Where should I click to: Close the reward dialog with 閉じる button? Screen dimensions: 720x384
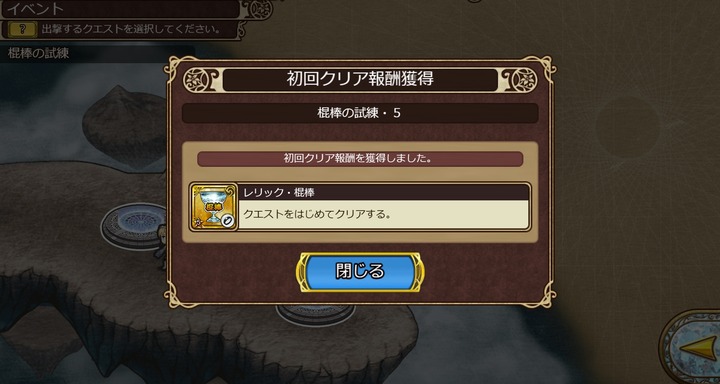click(360, 272)
